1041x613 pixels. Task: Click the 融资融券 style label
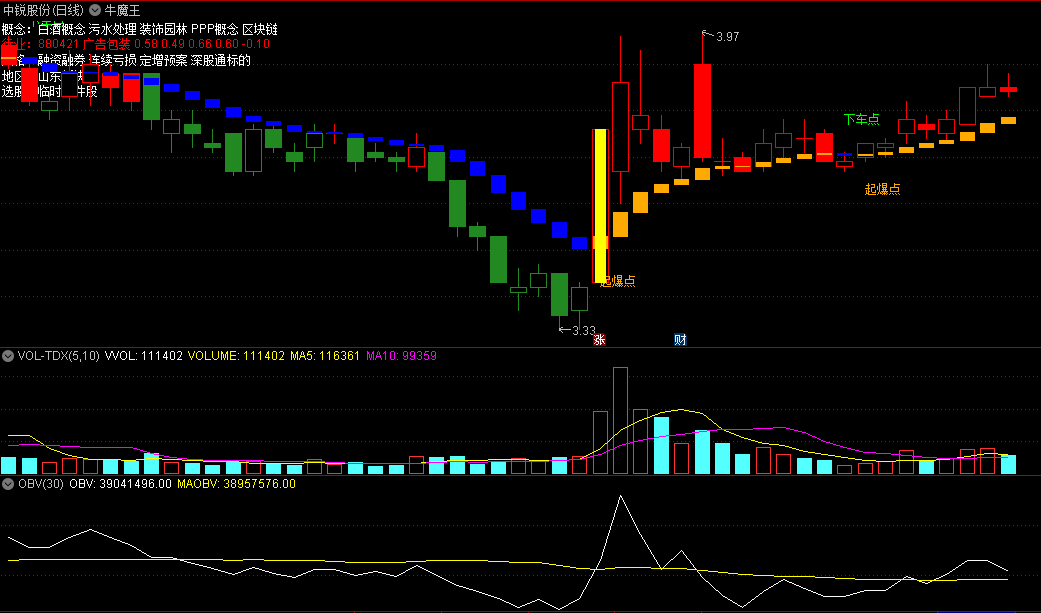pyautogui.click(x=62, y=60)
